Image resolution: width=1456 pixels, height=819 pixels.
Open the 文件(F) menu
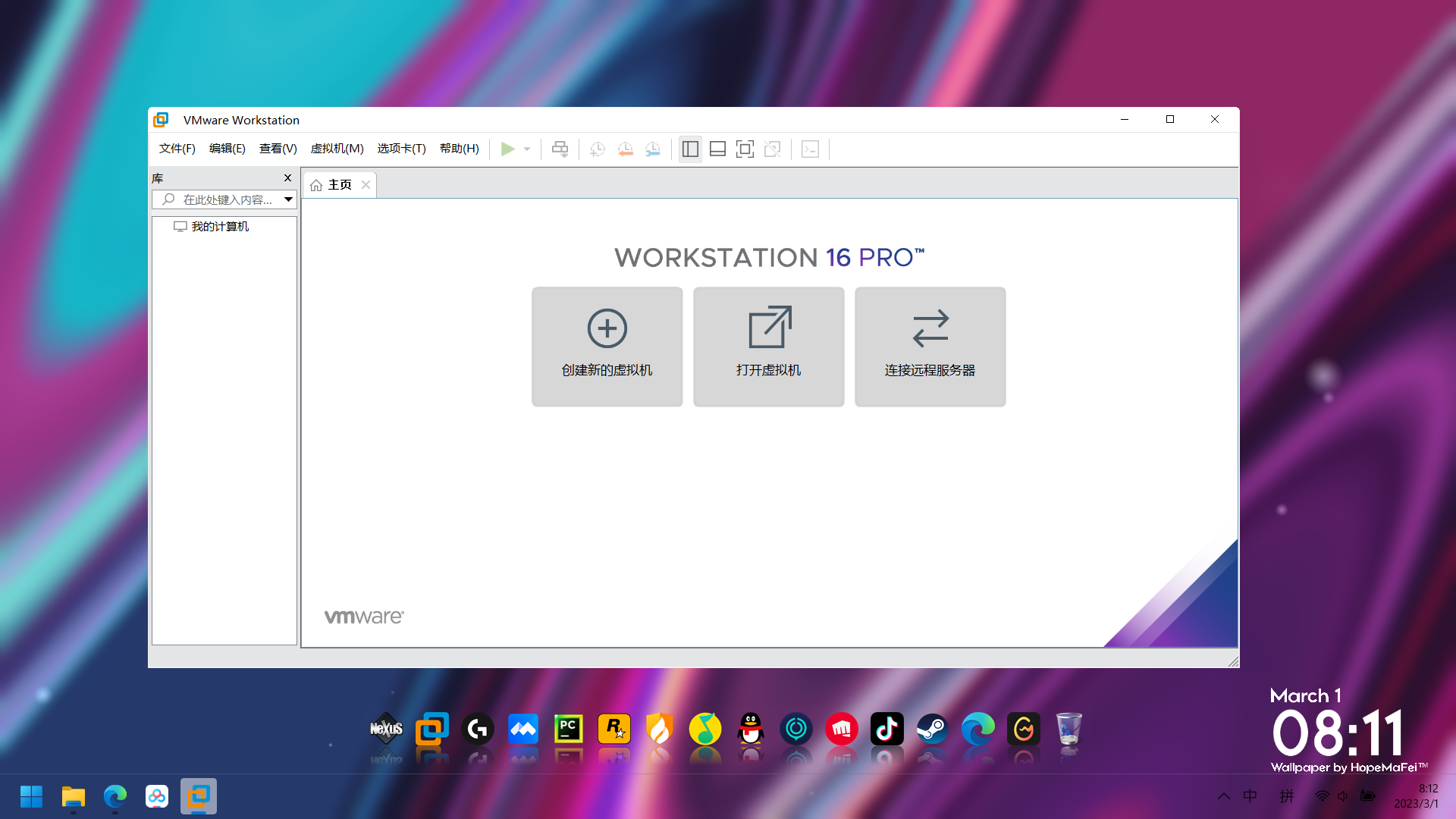177,149
